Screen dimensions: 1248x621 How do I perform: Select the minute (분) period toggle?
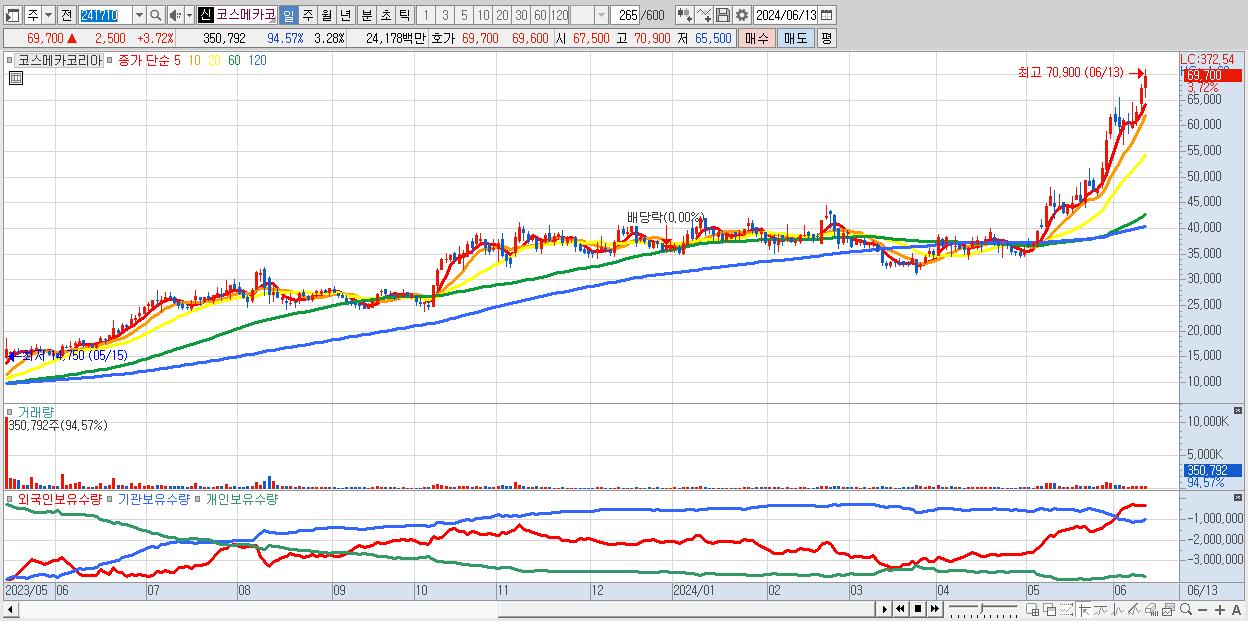(x=366, y=15)
